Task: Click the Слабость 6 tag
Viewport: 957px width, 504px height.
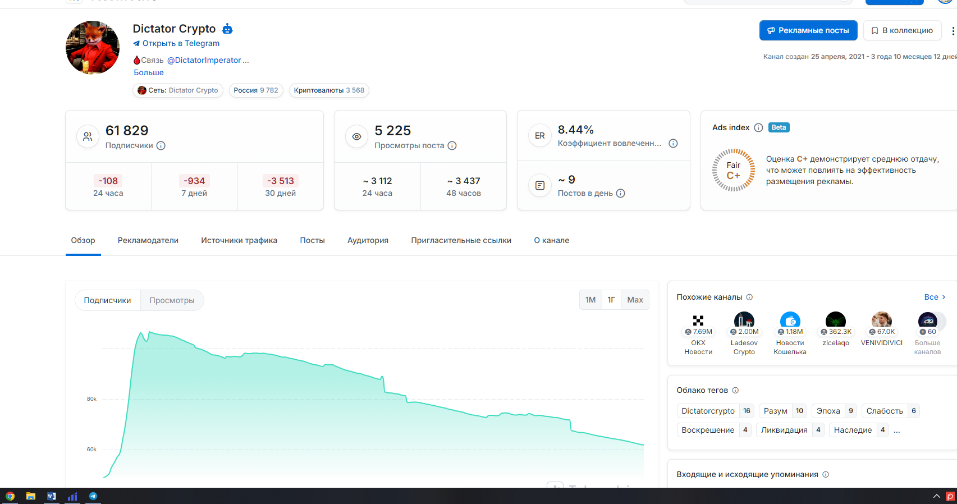Action: (890, 411)
